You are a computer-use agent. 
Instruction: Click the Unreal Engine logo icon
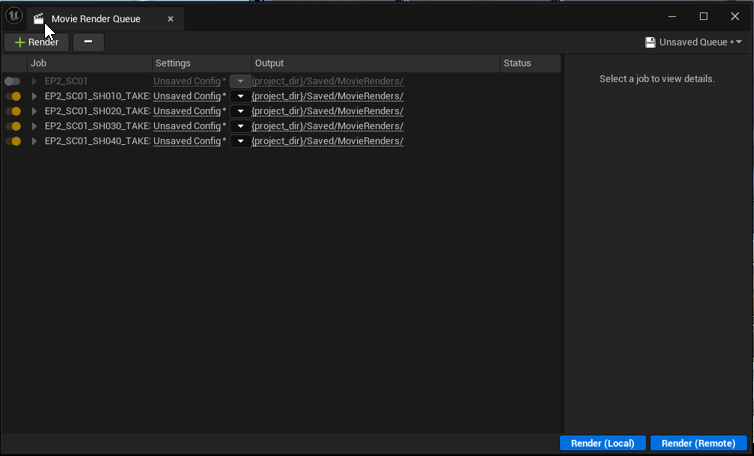[14, 17]
